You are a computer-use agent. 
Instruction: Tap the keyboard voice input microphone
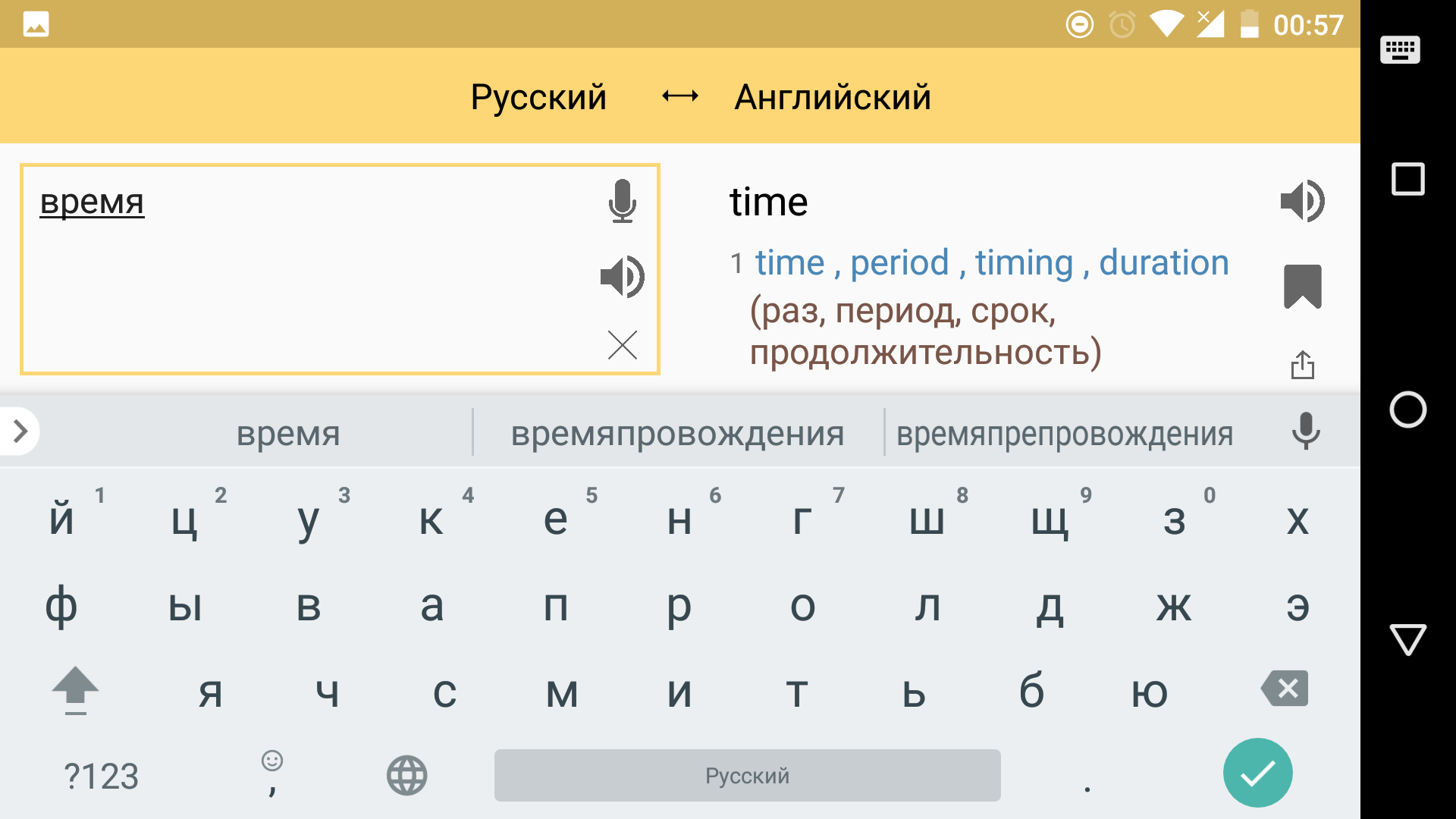pos(1305,431)
